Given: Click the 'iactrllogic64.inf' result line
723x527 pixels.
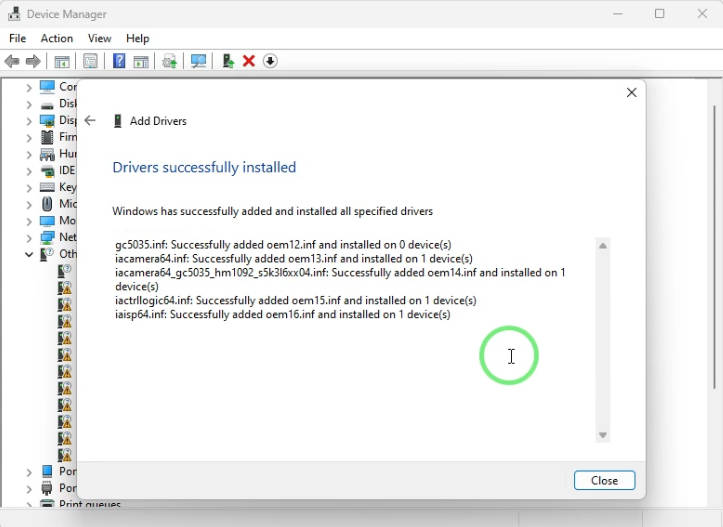Looking at the screenshot, I should click(296, 300).
